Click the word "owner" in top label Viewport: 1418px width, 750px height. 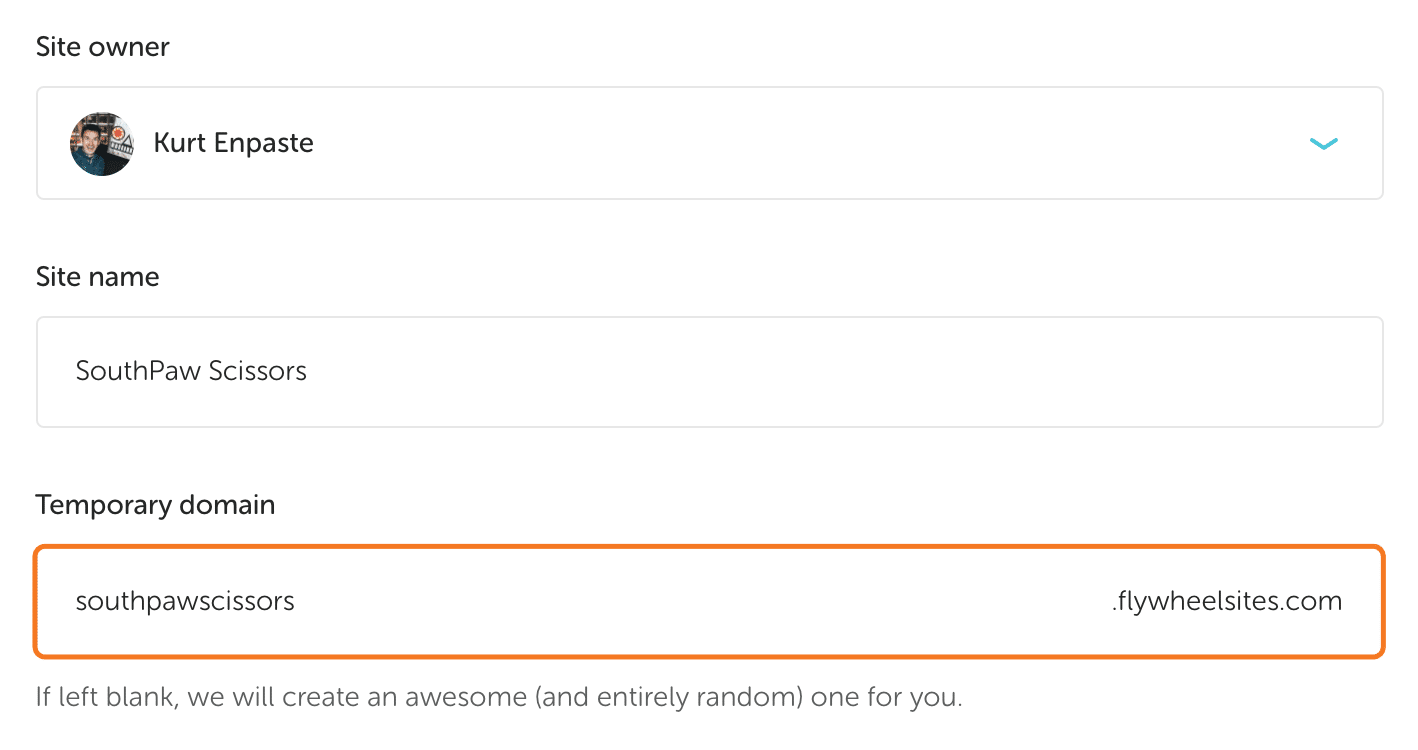tap(133, 47)
